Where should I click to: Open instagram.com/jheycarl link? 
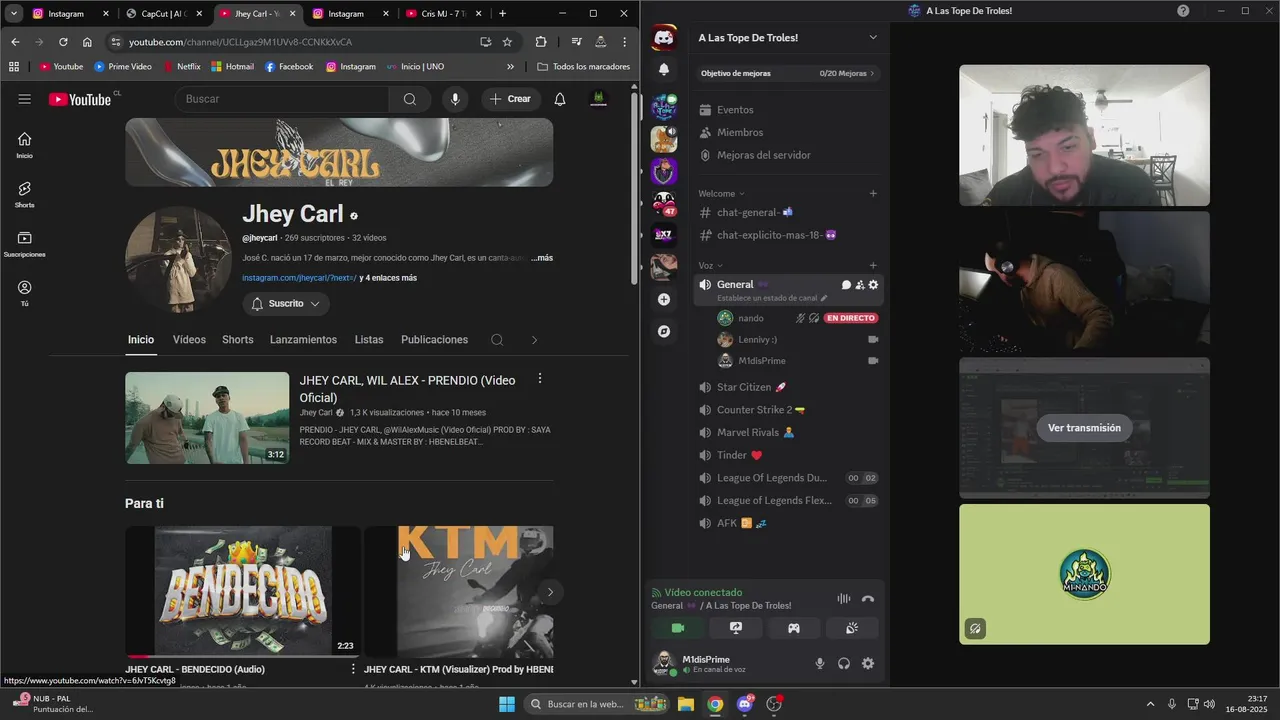point(299,278)
